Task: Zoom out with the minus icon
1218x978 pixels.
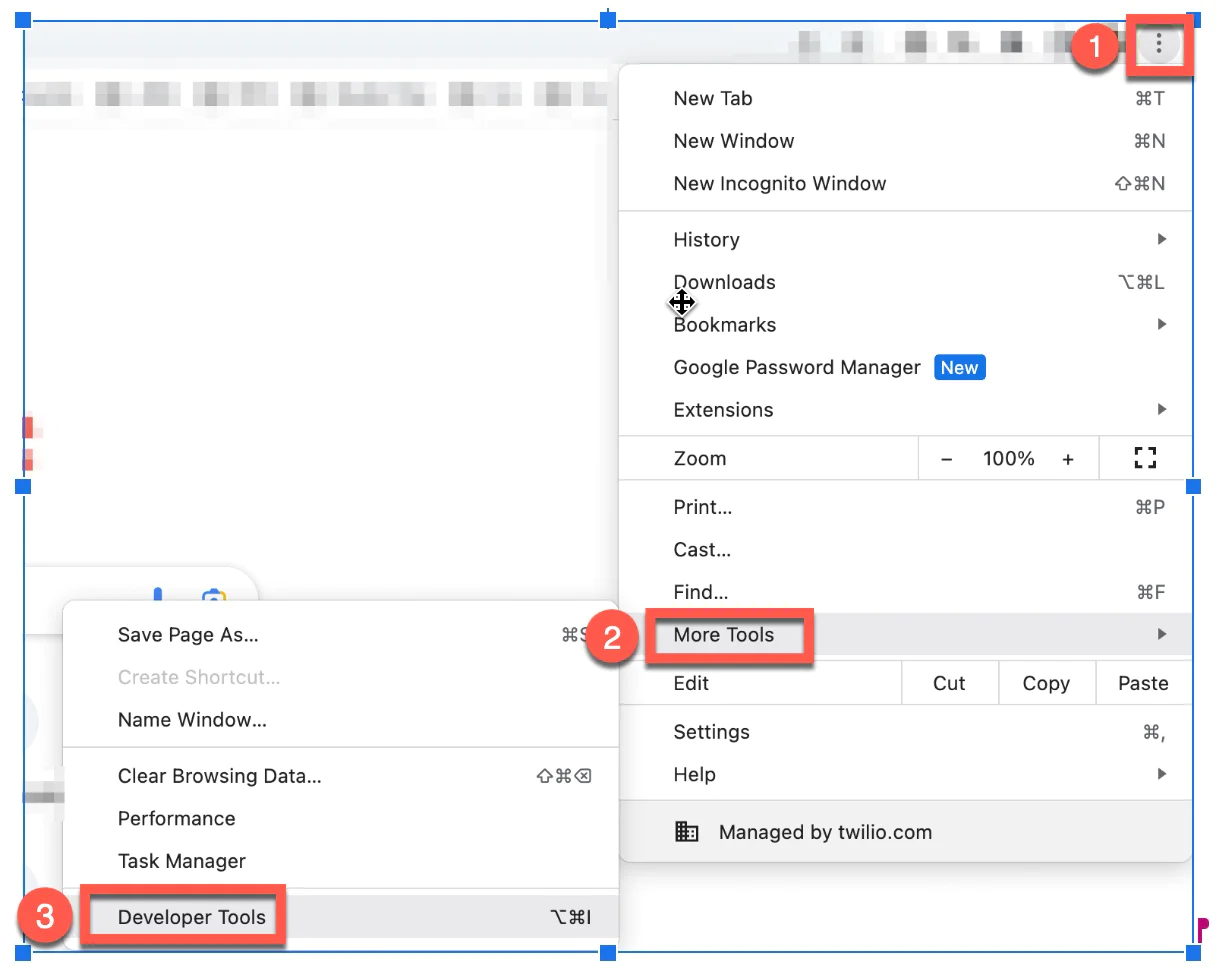Action: tap(946, 458)
